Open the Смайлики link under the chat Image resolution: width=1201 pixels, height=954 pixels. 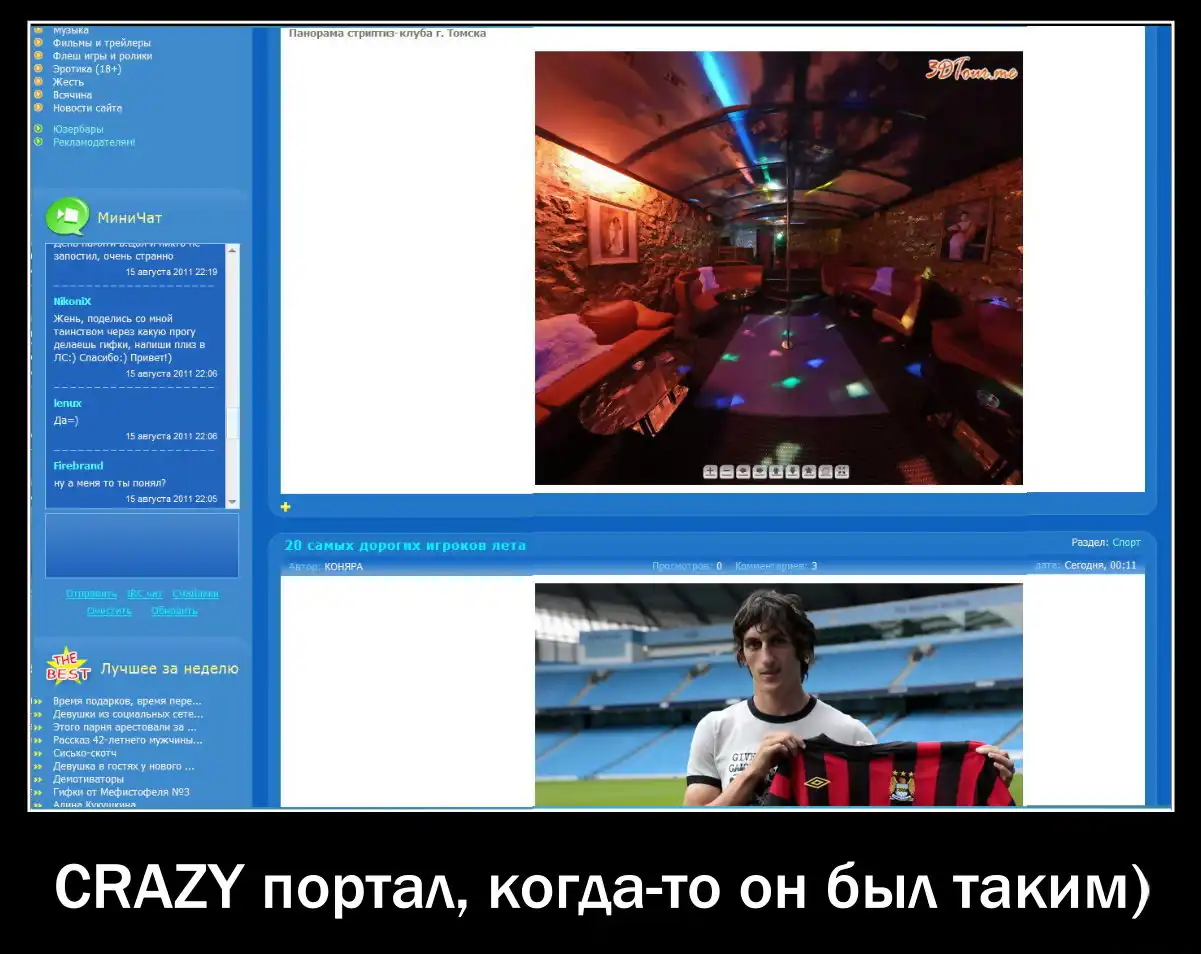click(x=195, y=594)
